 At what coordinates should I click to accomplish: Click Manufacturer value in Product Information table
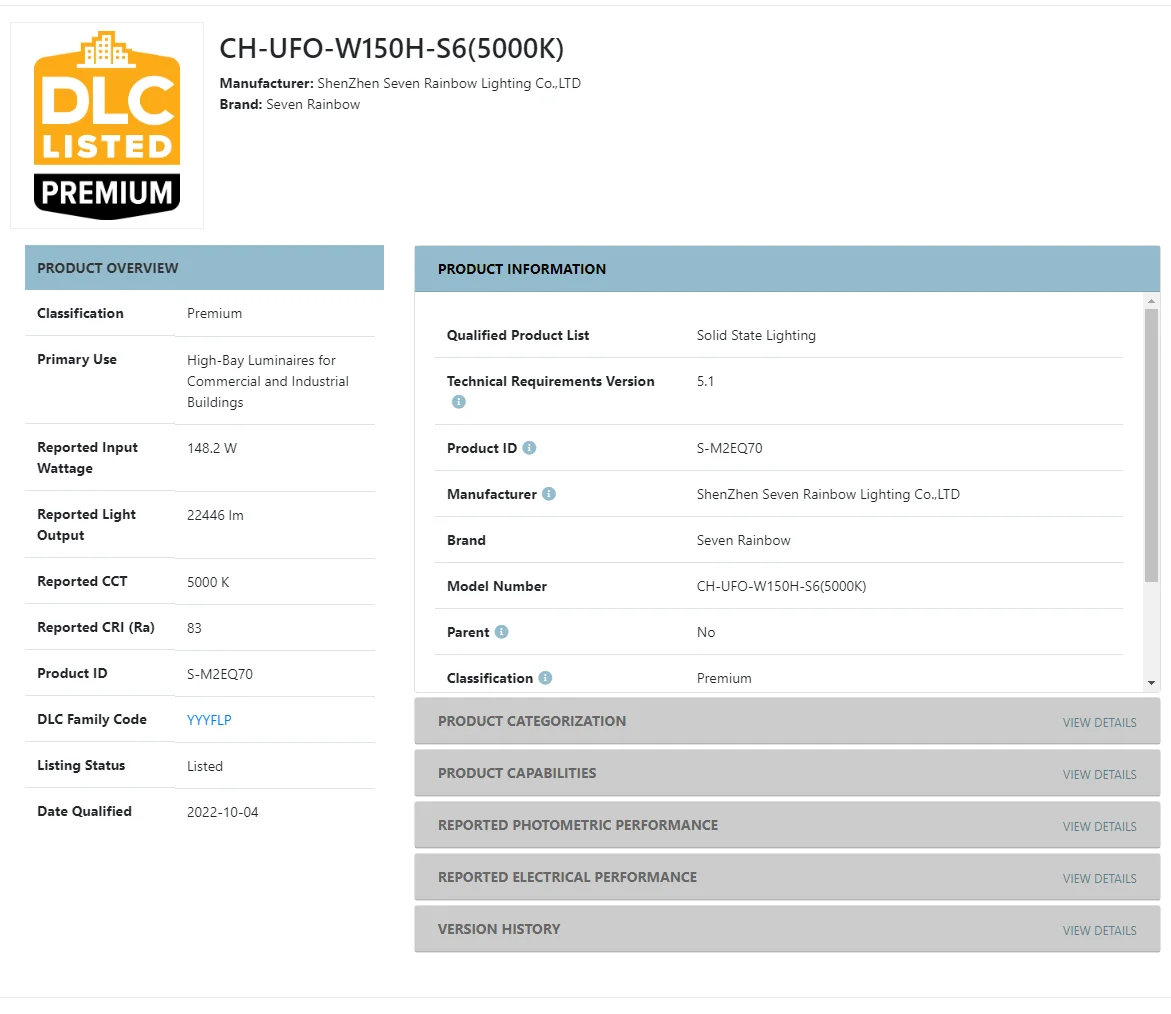827,494
